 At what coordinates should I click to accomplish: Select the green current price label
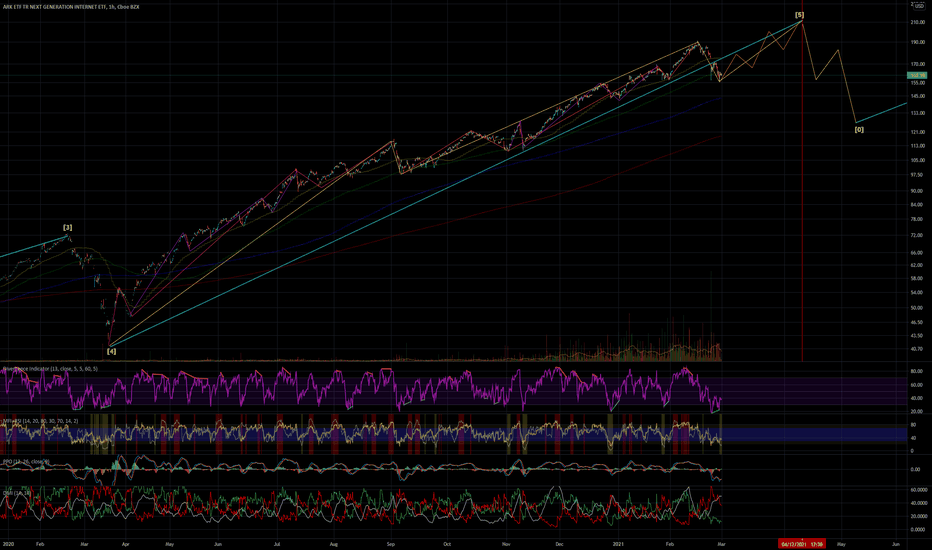click(917, 76)
